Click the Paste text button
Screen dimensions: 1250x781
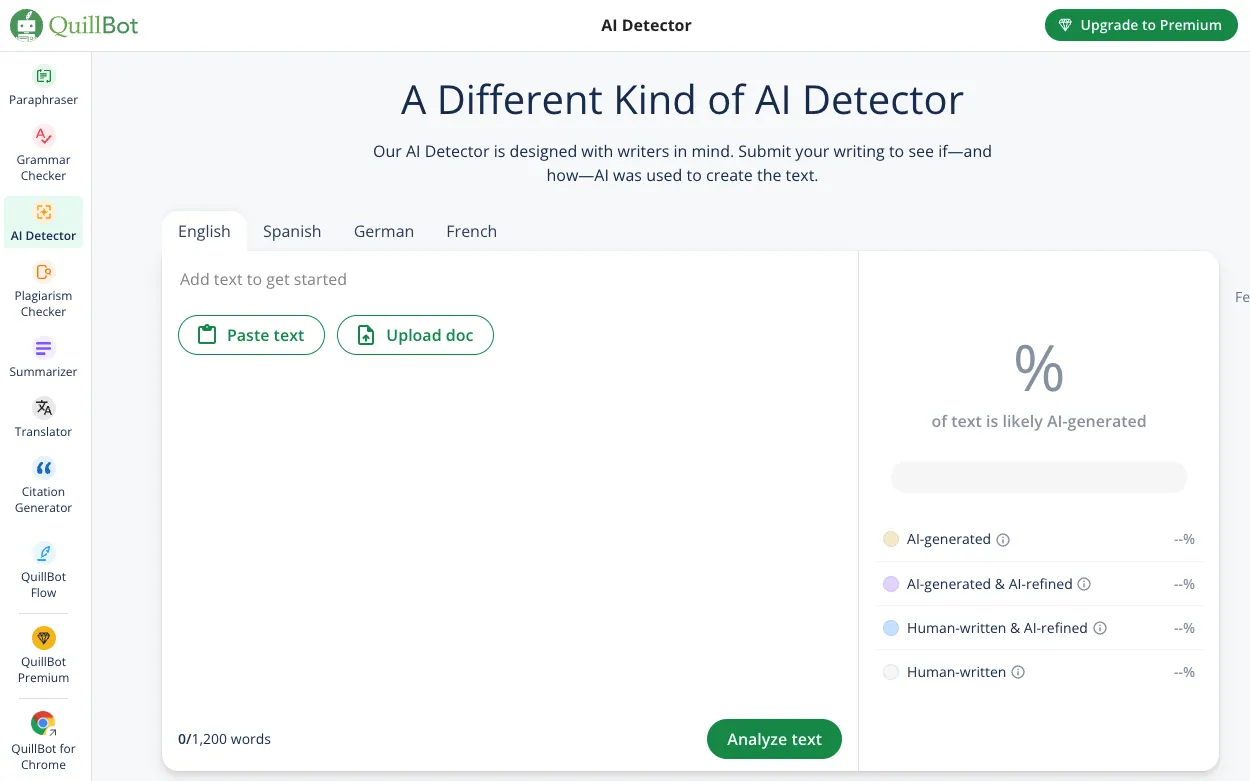tap(251, 335)
